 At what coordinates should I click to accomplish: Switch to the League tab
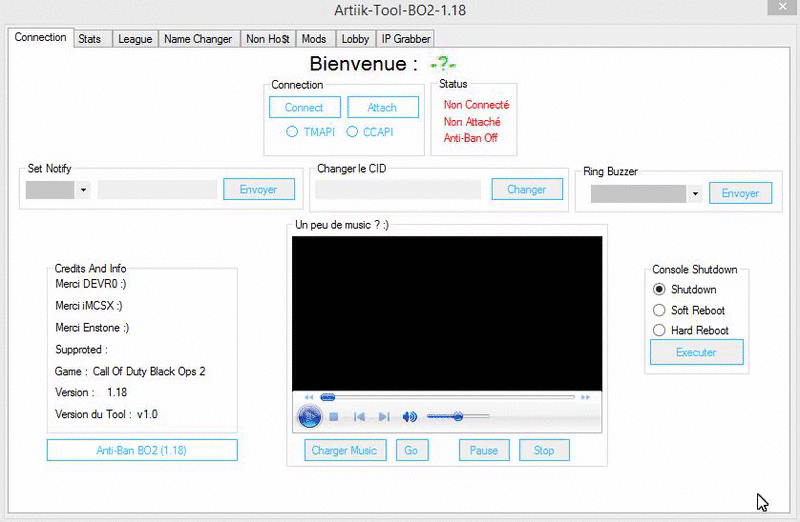[135, 39]
